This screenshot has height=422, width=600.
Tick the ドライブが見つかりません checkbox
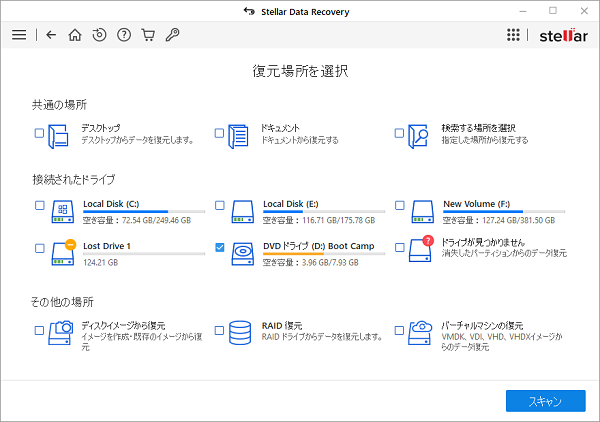pyautogui.click(x=400, y=247)
